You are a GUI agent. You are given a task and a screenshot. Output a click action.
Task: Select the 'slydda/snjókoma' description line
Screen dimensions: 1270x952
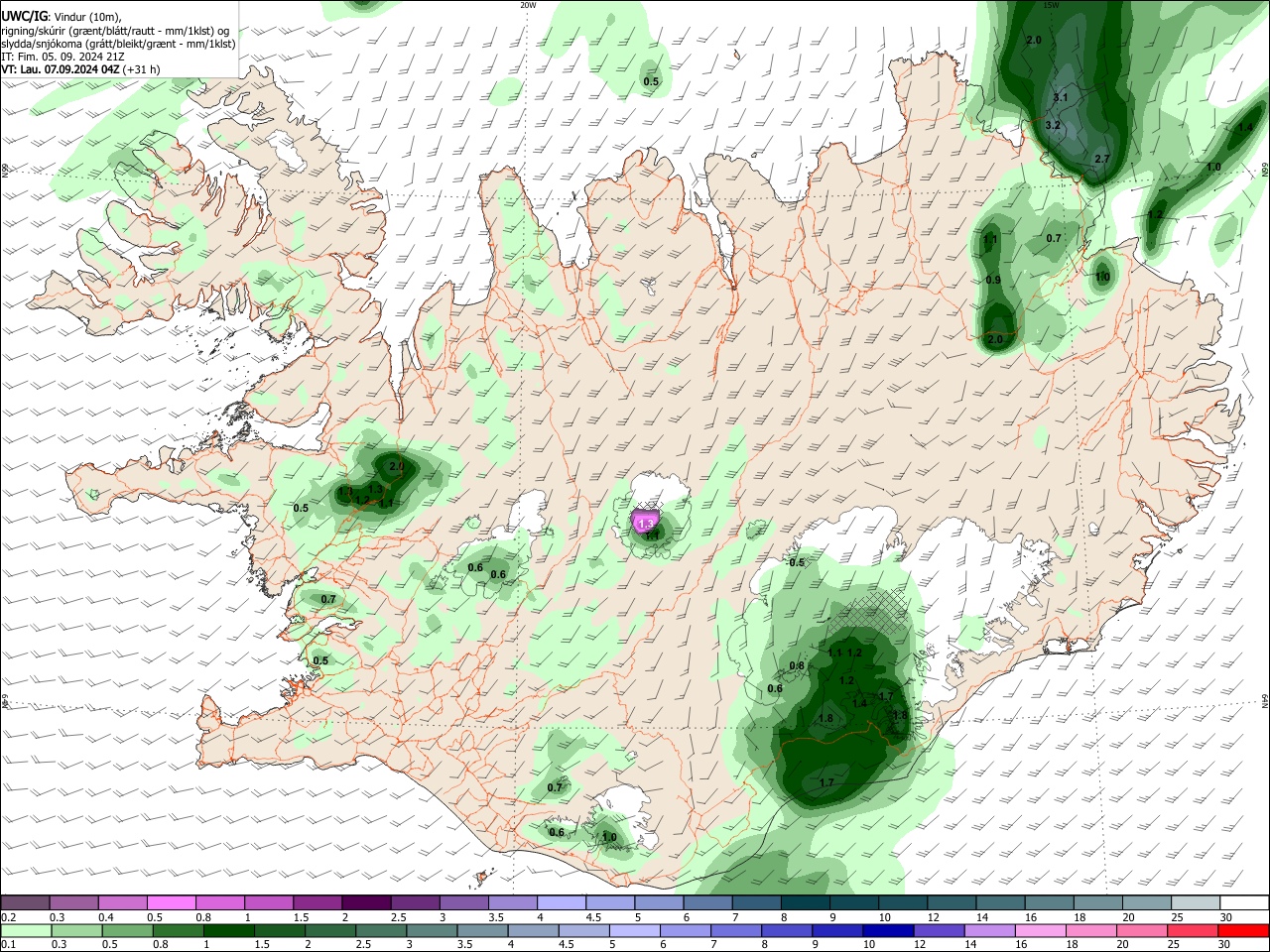[x=118, y=44]
